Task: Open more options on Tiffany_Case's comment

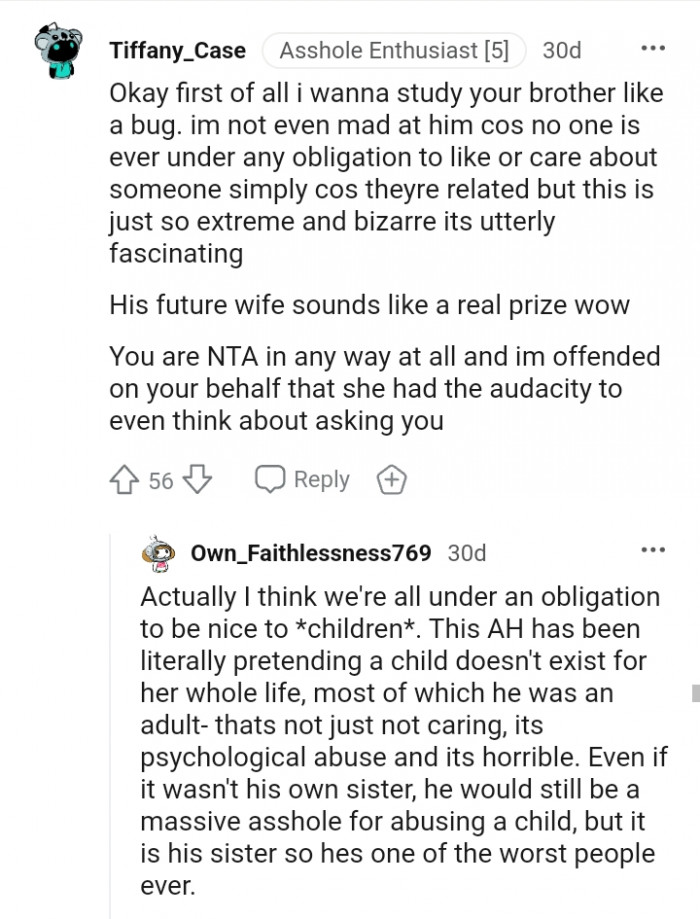Action: click(652, 48)
